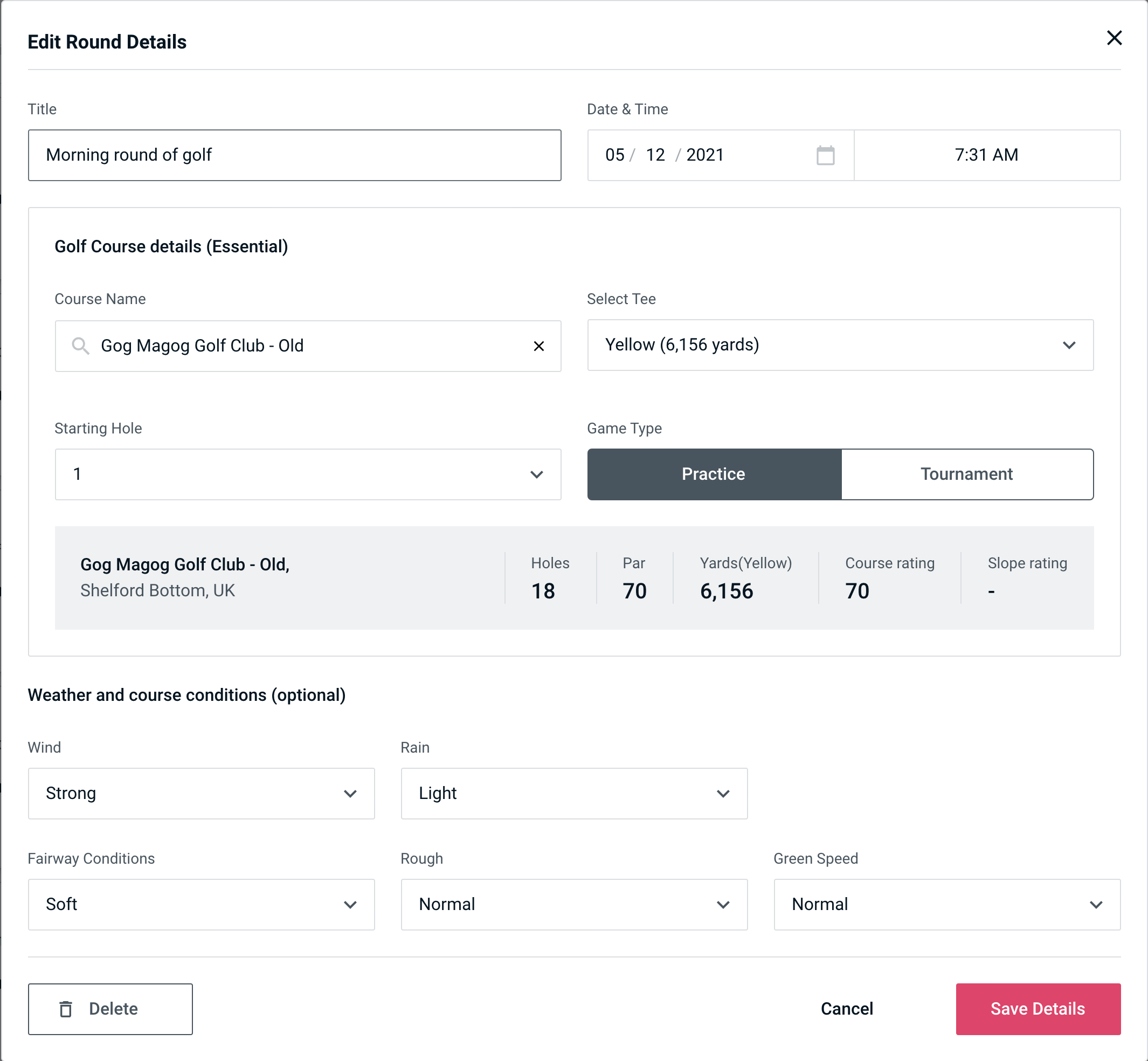Click the Save Details button
The width and height of the screenshot is (1148, 1061).
click(1038, 1008)
